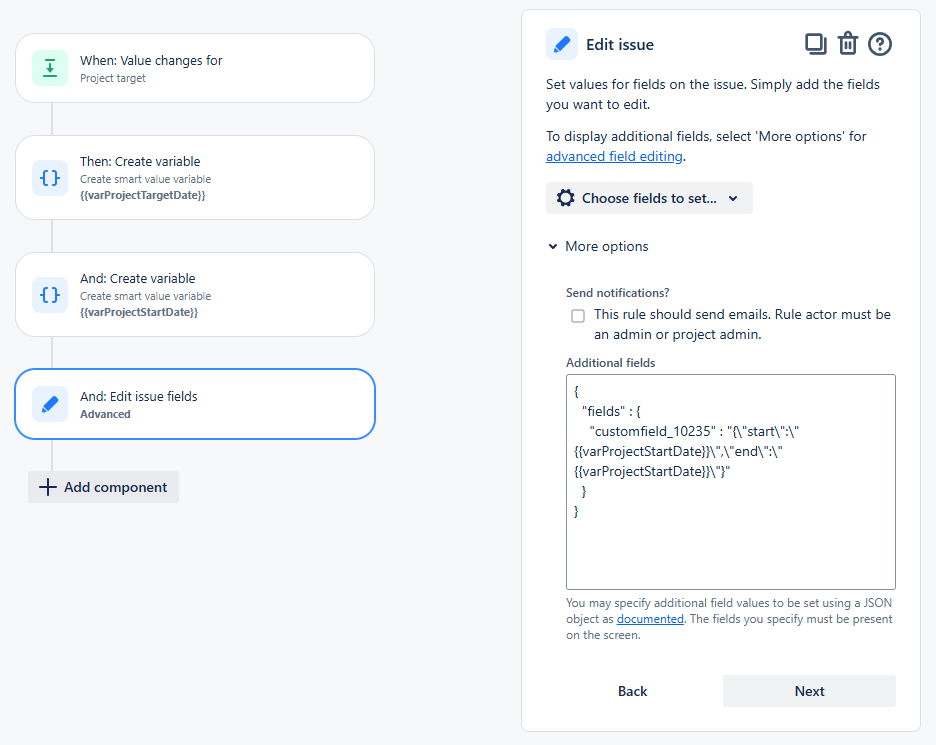The image size is (936, 745).
Task: Click the Back button
Action: (632, 691)
